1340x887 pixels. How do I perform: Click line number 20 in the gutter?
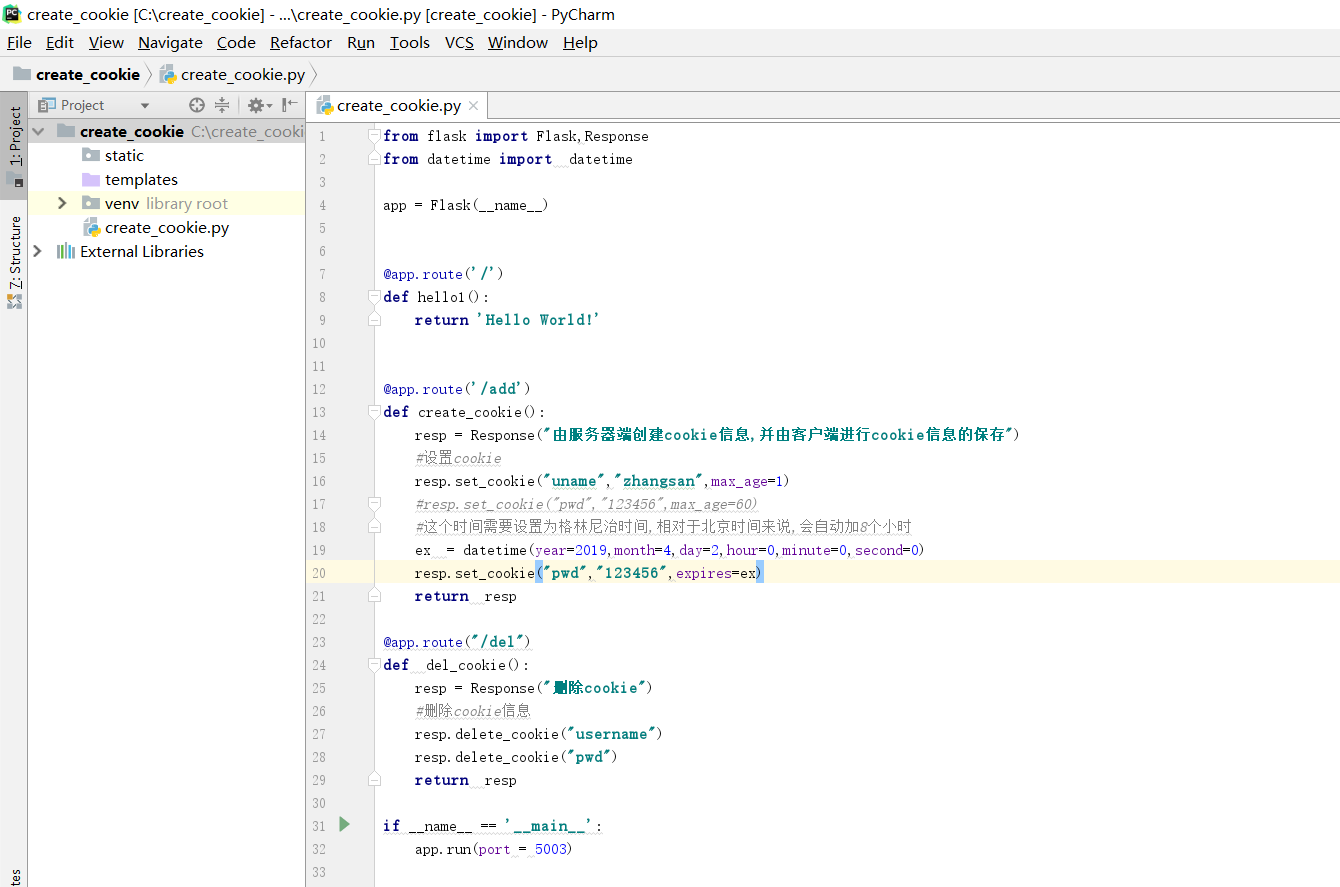[x=319, y=573]
